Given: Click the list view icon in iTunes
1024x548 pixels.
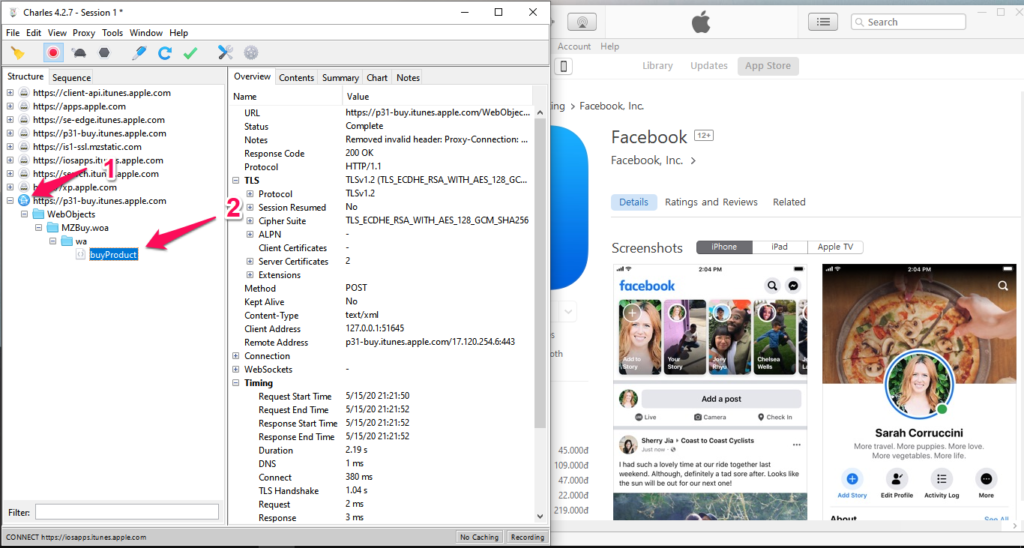Looking at the screenshot, I should point(822,22).
